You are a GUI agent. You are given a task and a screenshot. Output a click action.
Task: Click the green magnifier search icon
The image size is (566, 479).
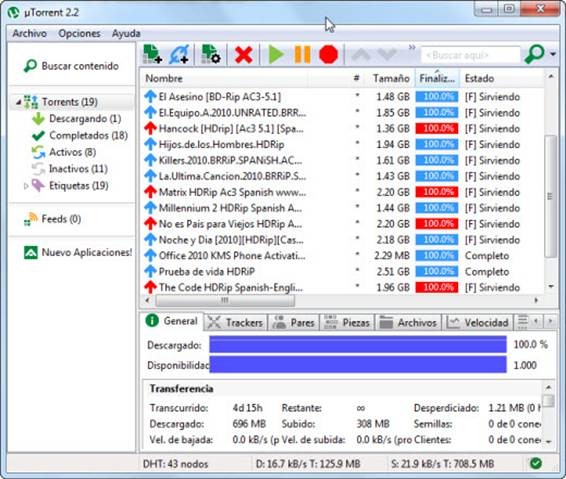534,55
